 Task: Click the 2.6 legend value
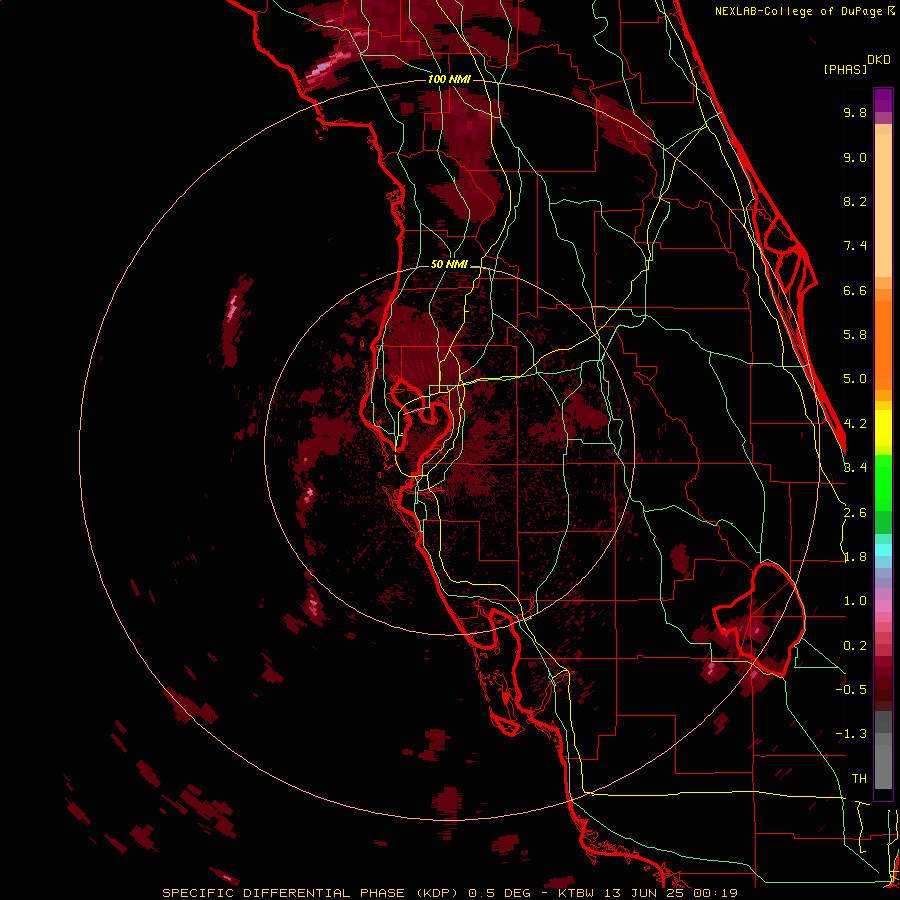coord(855,513)
